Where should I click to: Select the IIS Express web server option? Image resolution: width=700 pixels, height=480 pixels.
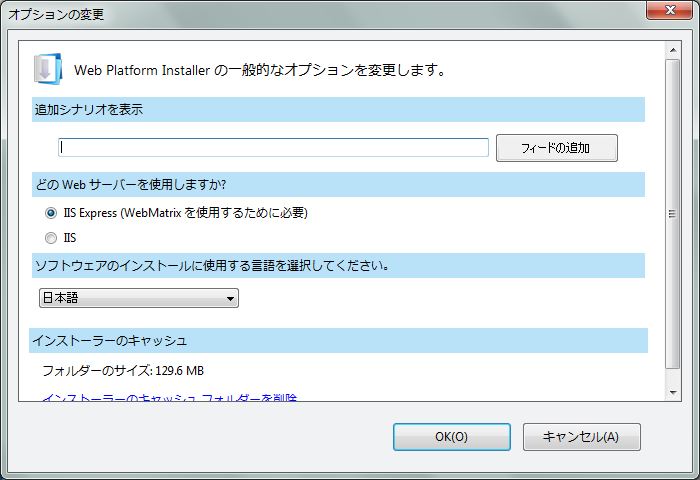[51, 213]
